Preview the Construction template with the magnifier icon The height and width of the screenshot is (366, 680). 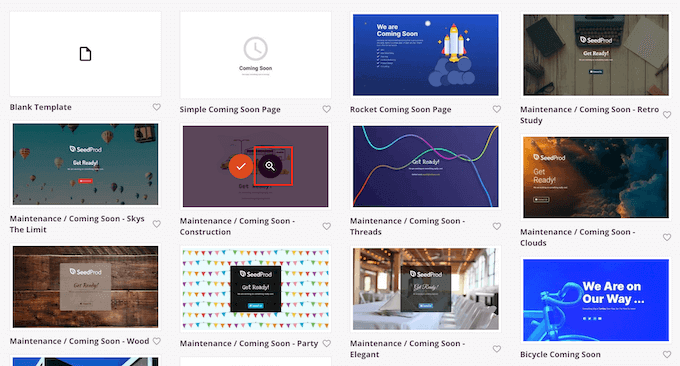tap(270, 166)
